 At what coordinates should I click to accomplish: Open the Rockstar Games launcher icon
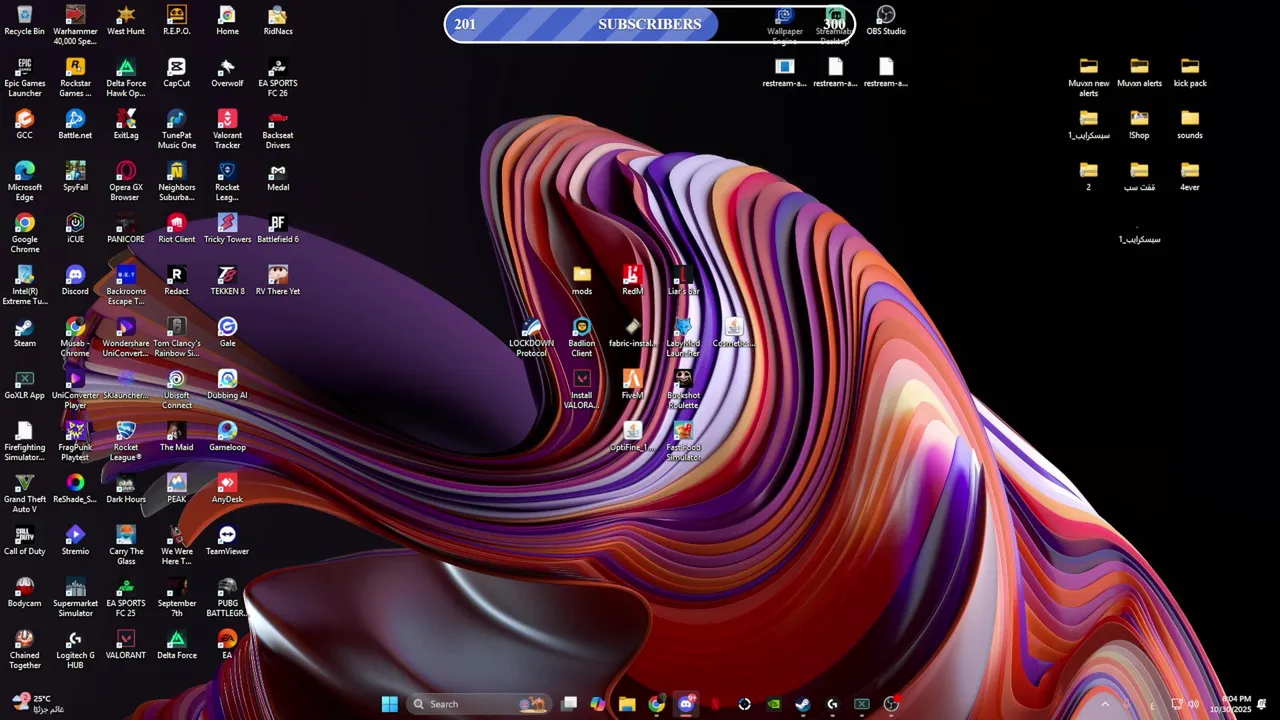point(75,77)
